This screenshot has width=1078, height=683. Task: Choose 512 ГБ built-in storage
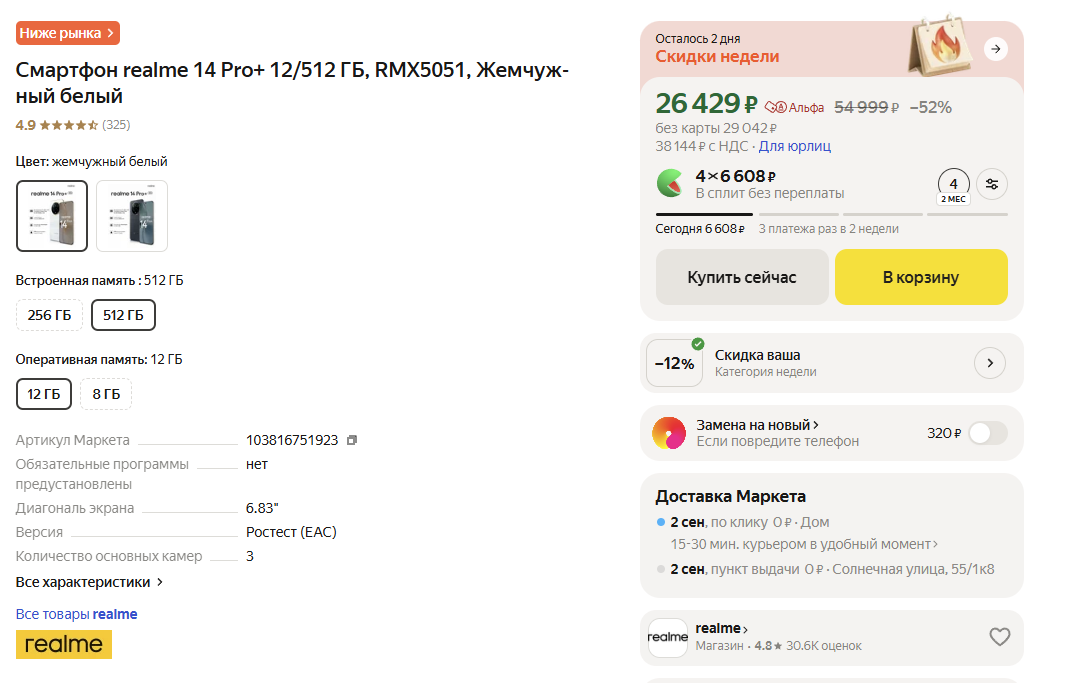[124, 315]
